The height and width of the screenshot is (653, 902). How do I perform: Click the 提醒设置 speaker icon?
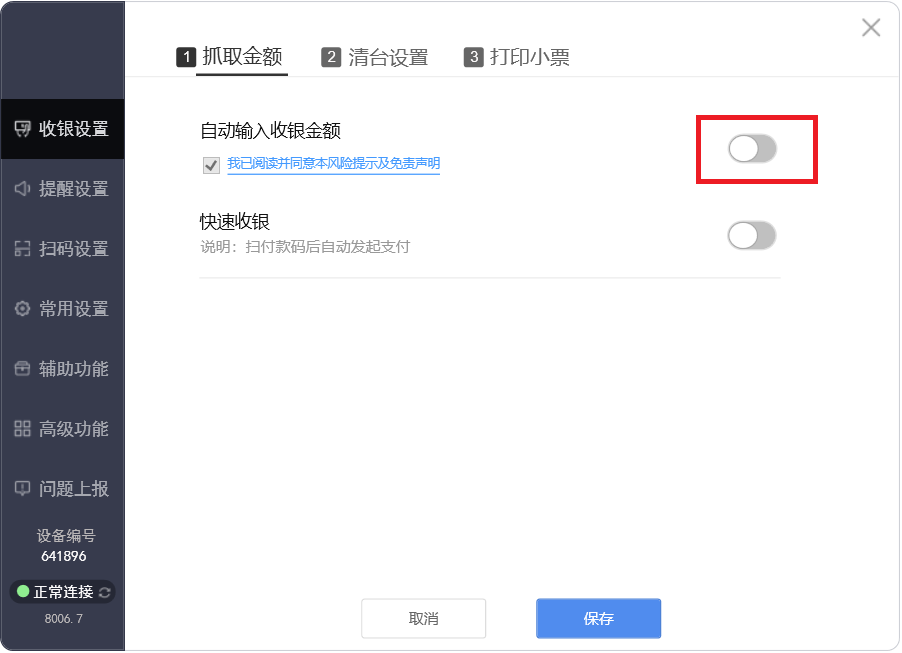(22, 189)
